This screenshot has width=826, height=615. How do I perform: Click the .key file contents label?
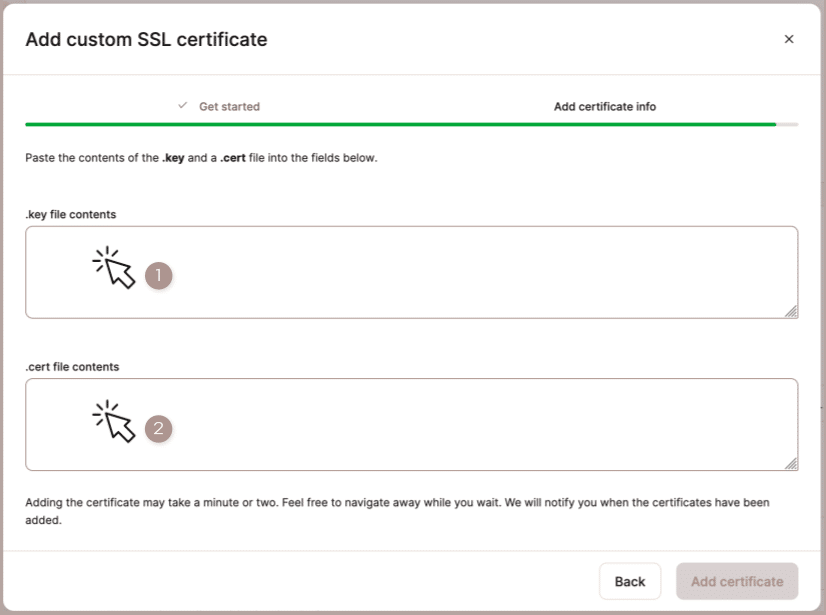(69, 214)
